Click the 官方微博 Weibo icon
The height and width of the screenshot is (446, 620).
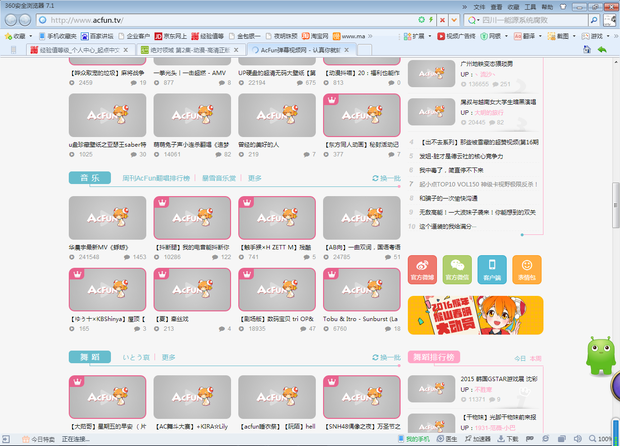(422, 270)
